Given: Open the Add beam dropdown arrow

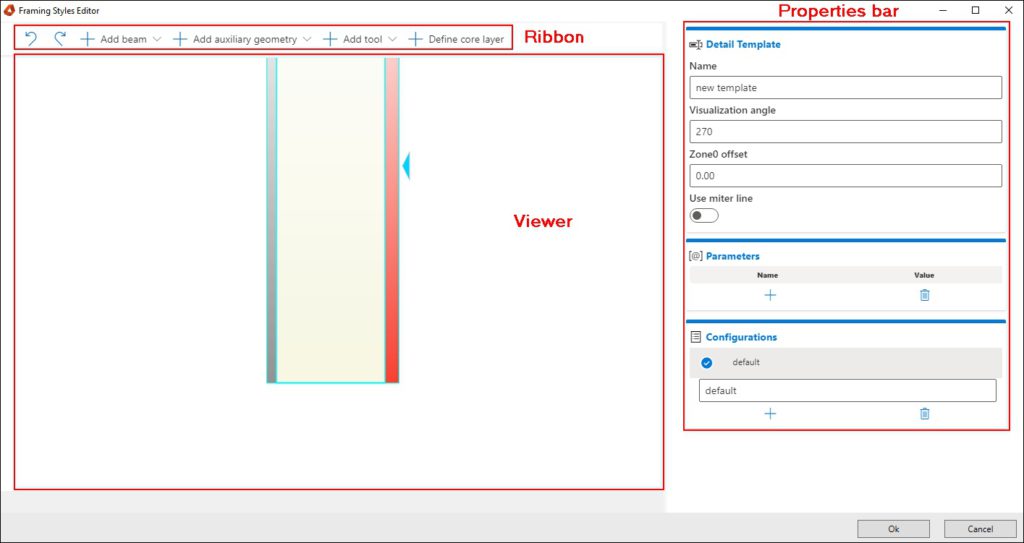Looking at the screenshot, I should pyautogui.click(x=157, y=39).
